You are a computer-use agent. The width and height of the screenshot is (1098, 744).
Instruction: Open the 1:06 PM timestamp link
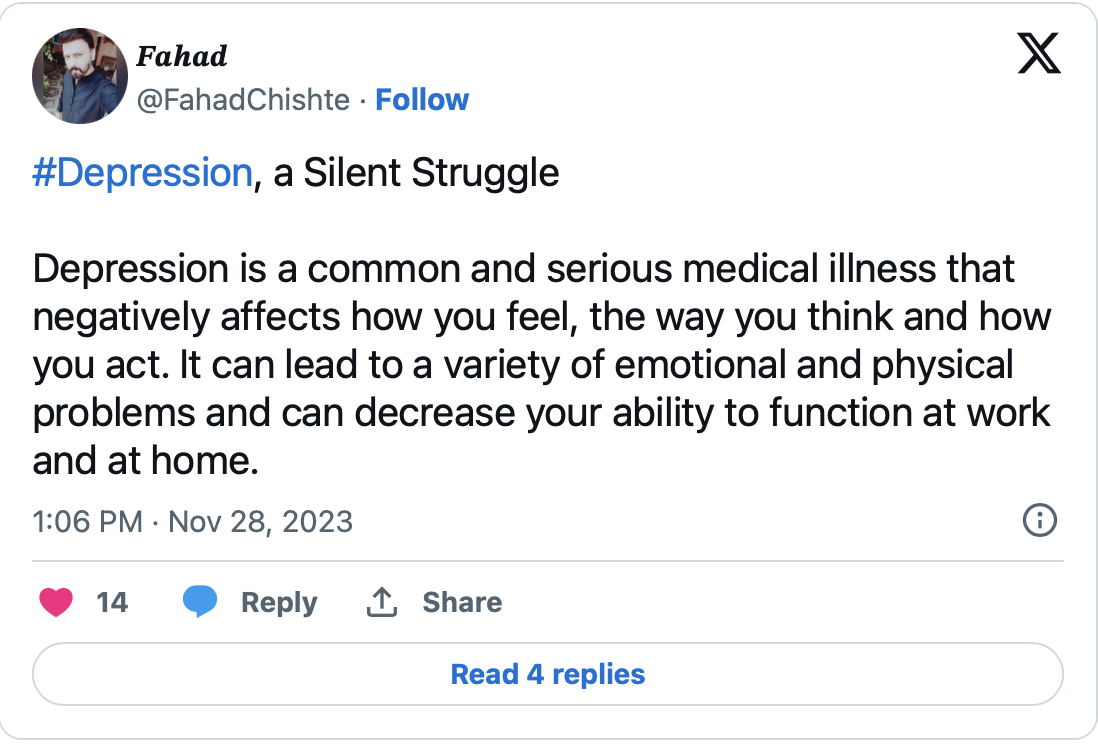coord(88,522)
